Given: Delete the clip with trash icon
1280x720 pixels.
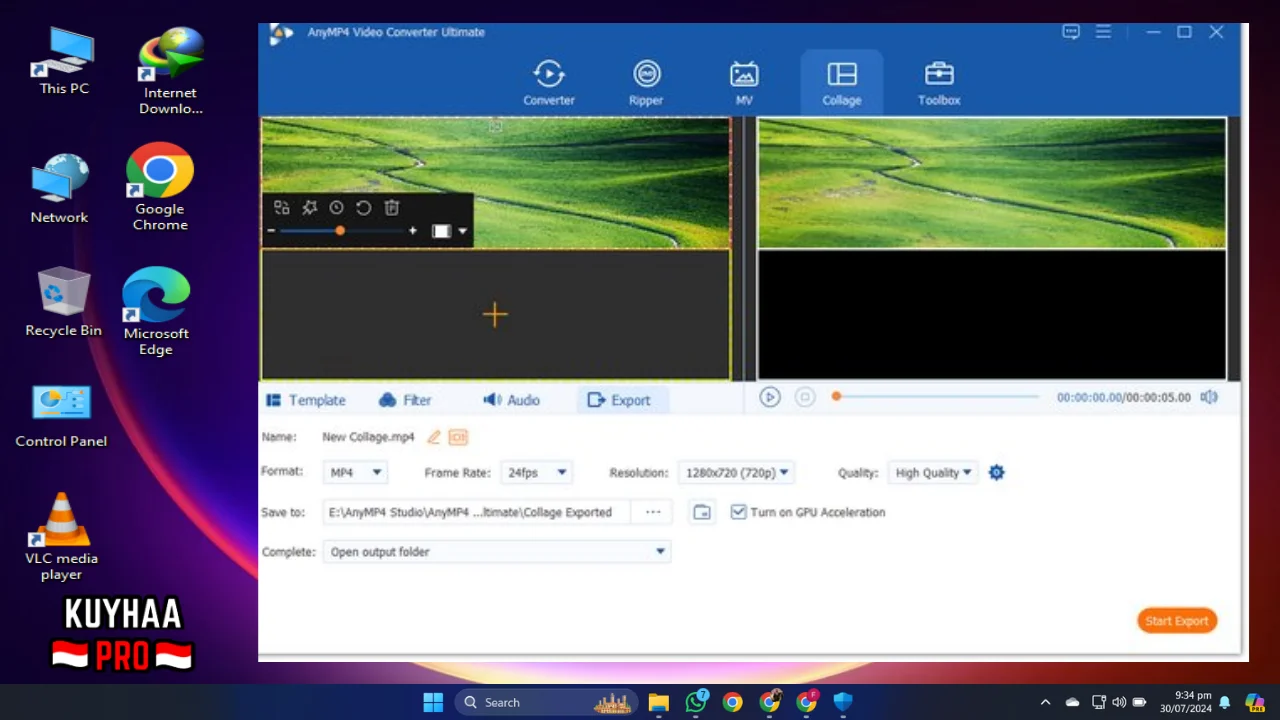Looking at the screenshot, I should click(392, 208).
